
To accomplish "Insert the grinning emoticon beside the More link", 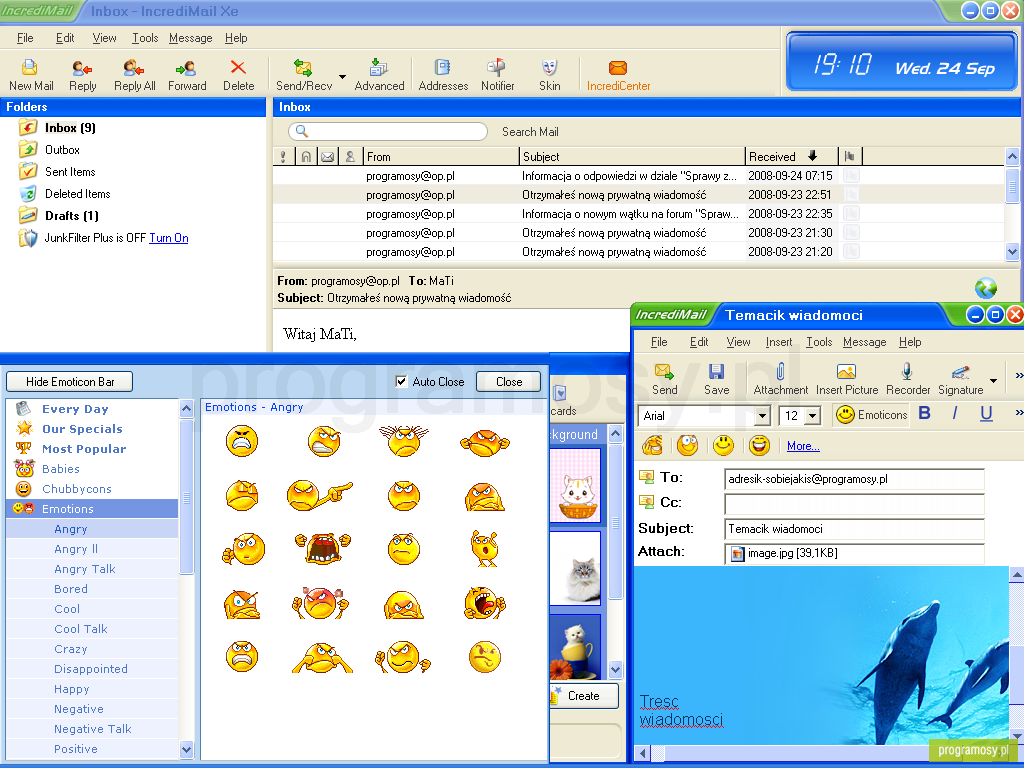I will pyautogui.click(x=759, y=445).
